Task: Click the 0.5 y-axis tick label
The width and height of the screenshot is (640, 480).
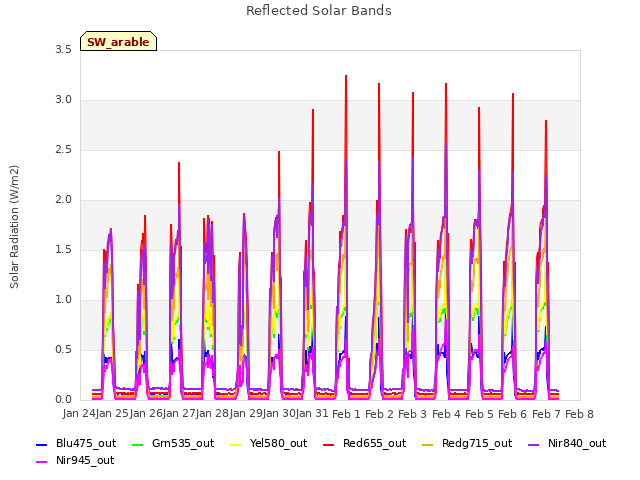Action: (x=63, y=350)
